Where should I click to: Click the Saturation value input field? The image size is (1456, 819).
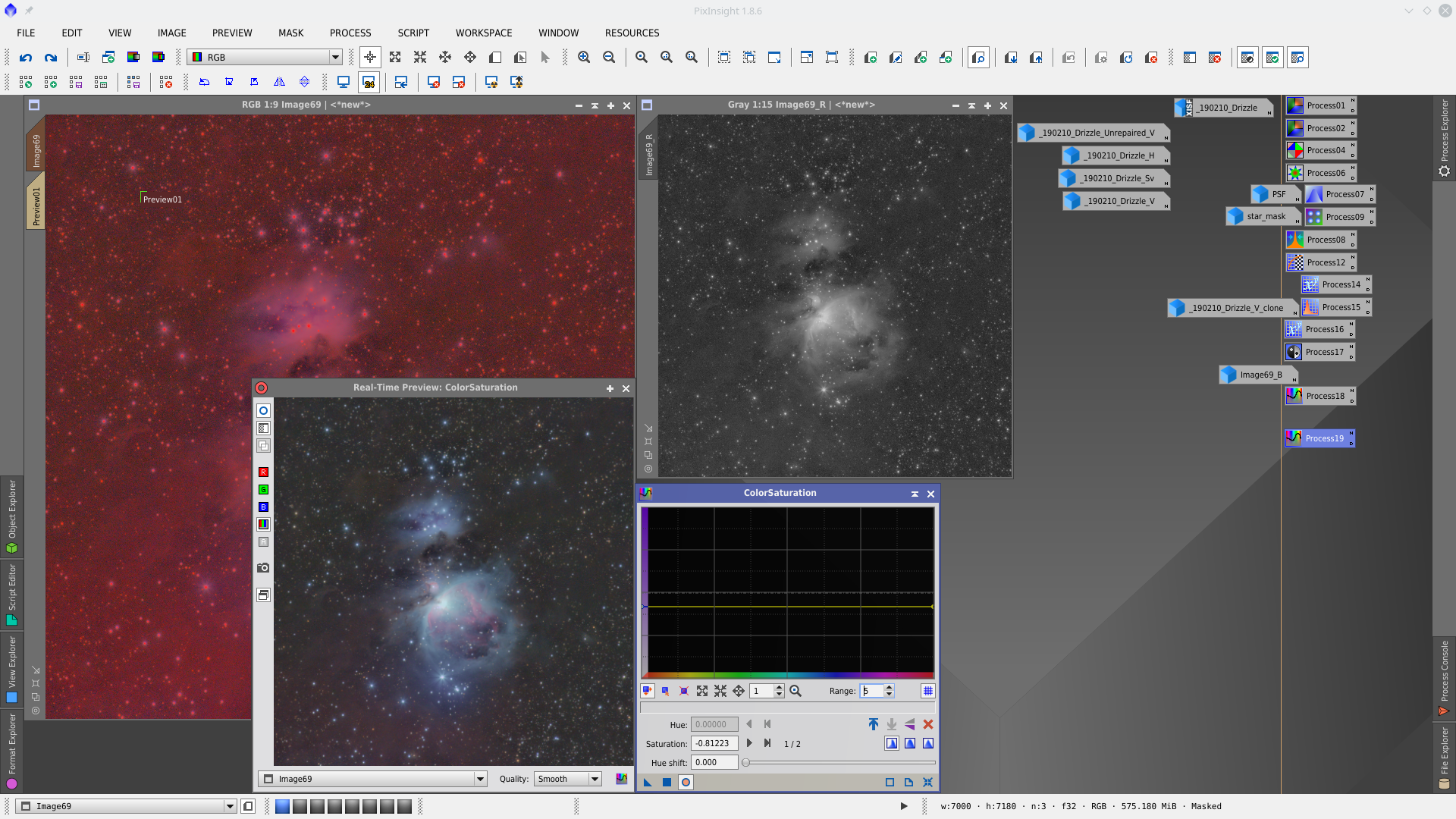714,743
